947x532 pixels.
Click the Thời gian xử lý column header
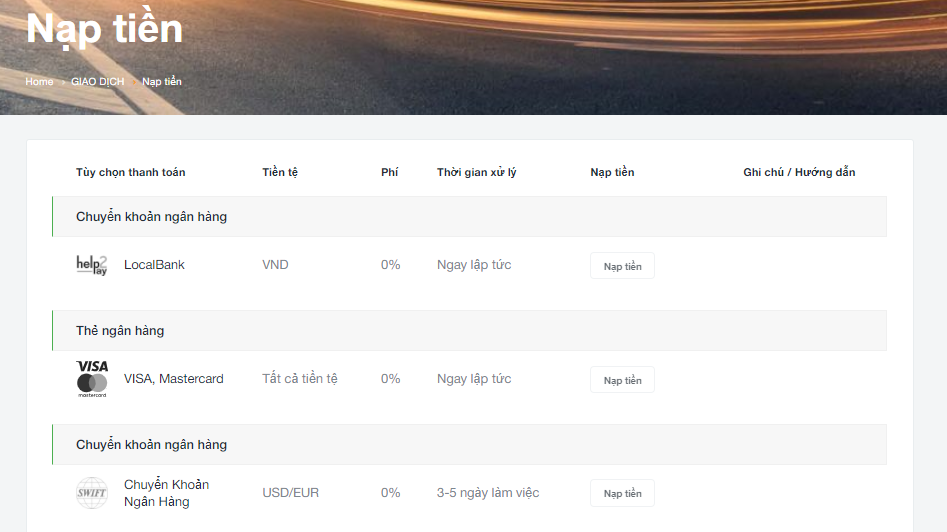(x=477, y=172)
